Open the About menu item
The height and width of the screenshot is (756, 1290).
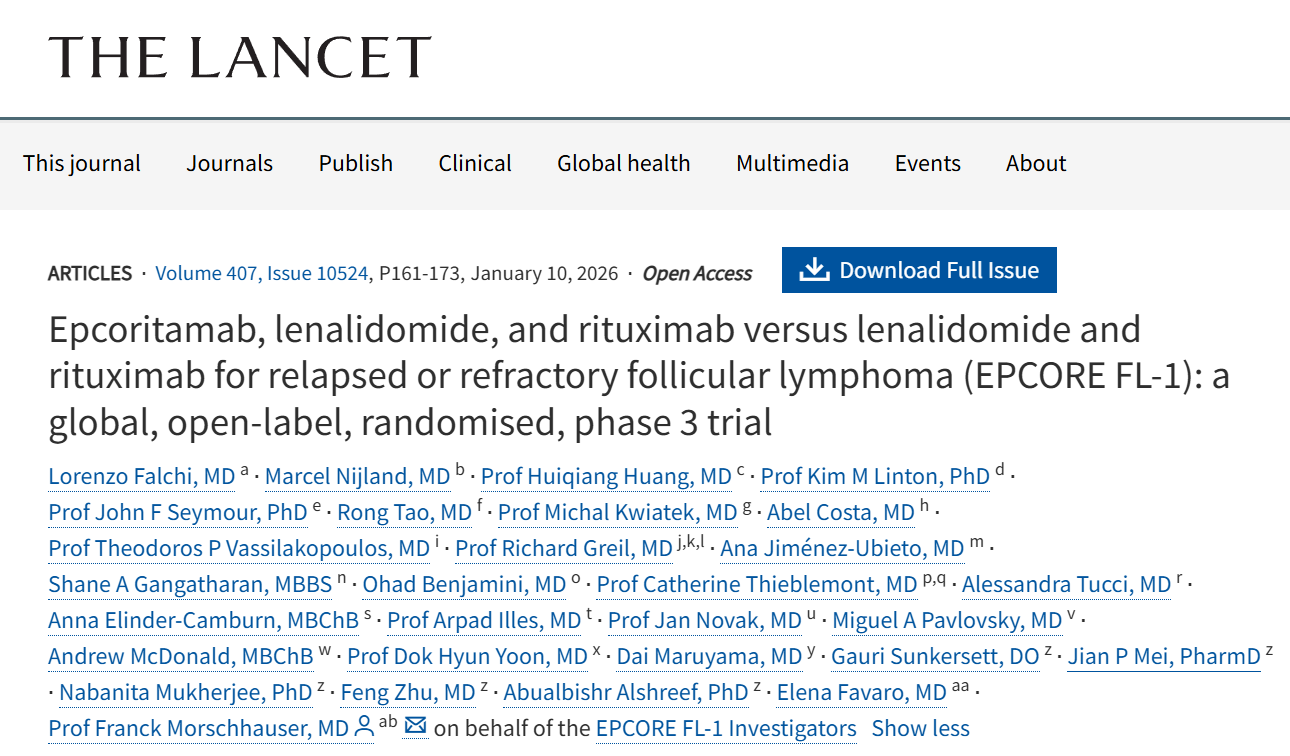coord(1036,163)
